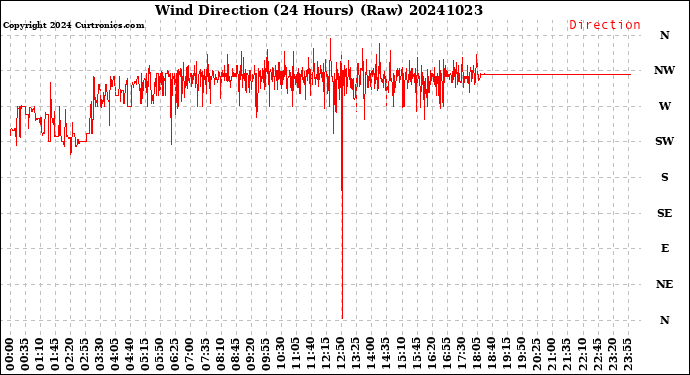Click the "11:05" time label
The width and height of the screenshot is (690, 375).
(x=296, y=354)
